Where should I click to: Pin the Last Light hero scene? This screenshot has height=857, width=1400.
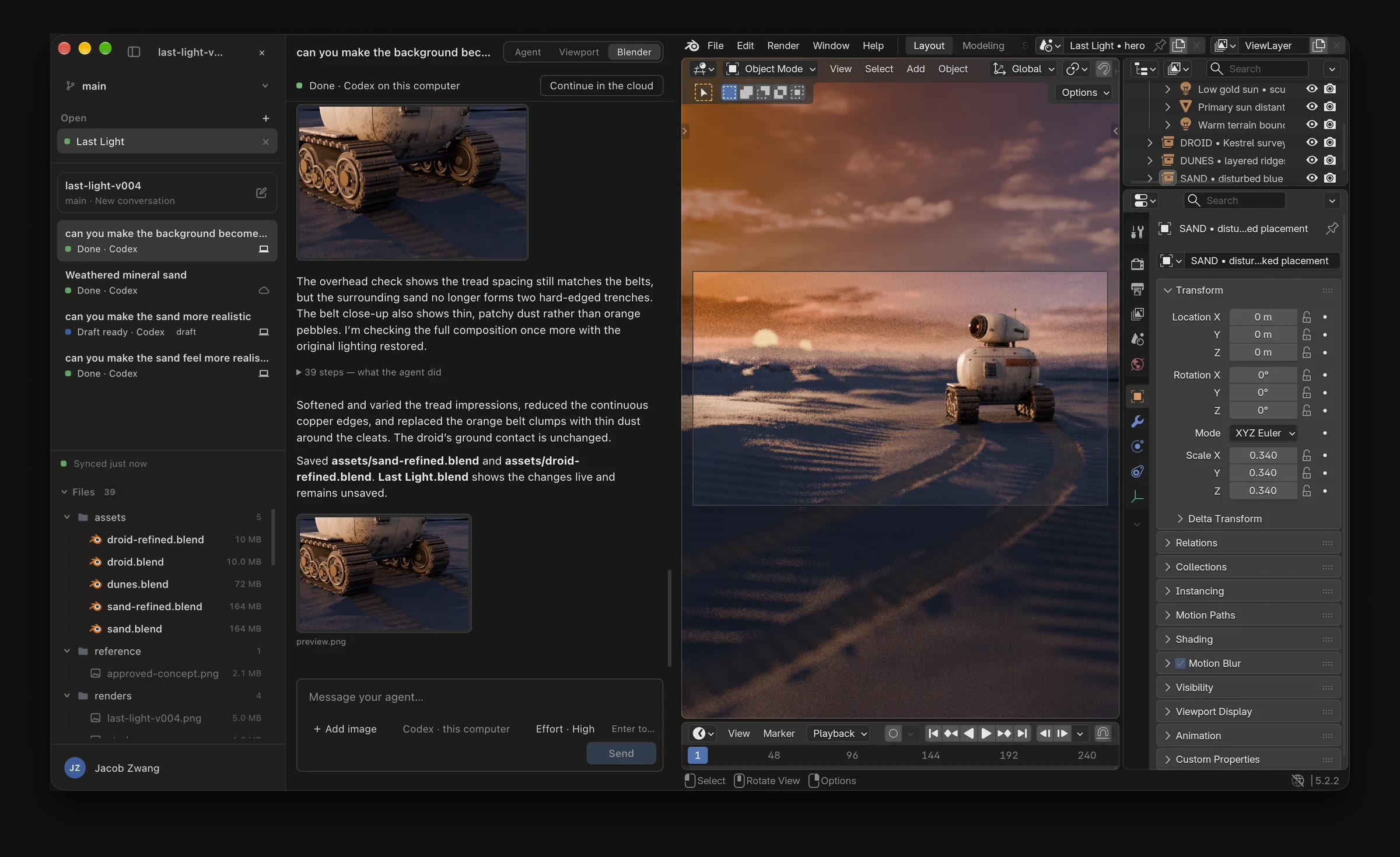1160,46
